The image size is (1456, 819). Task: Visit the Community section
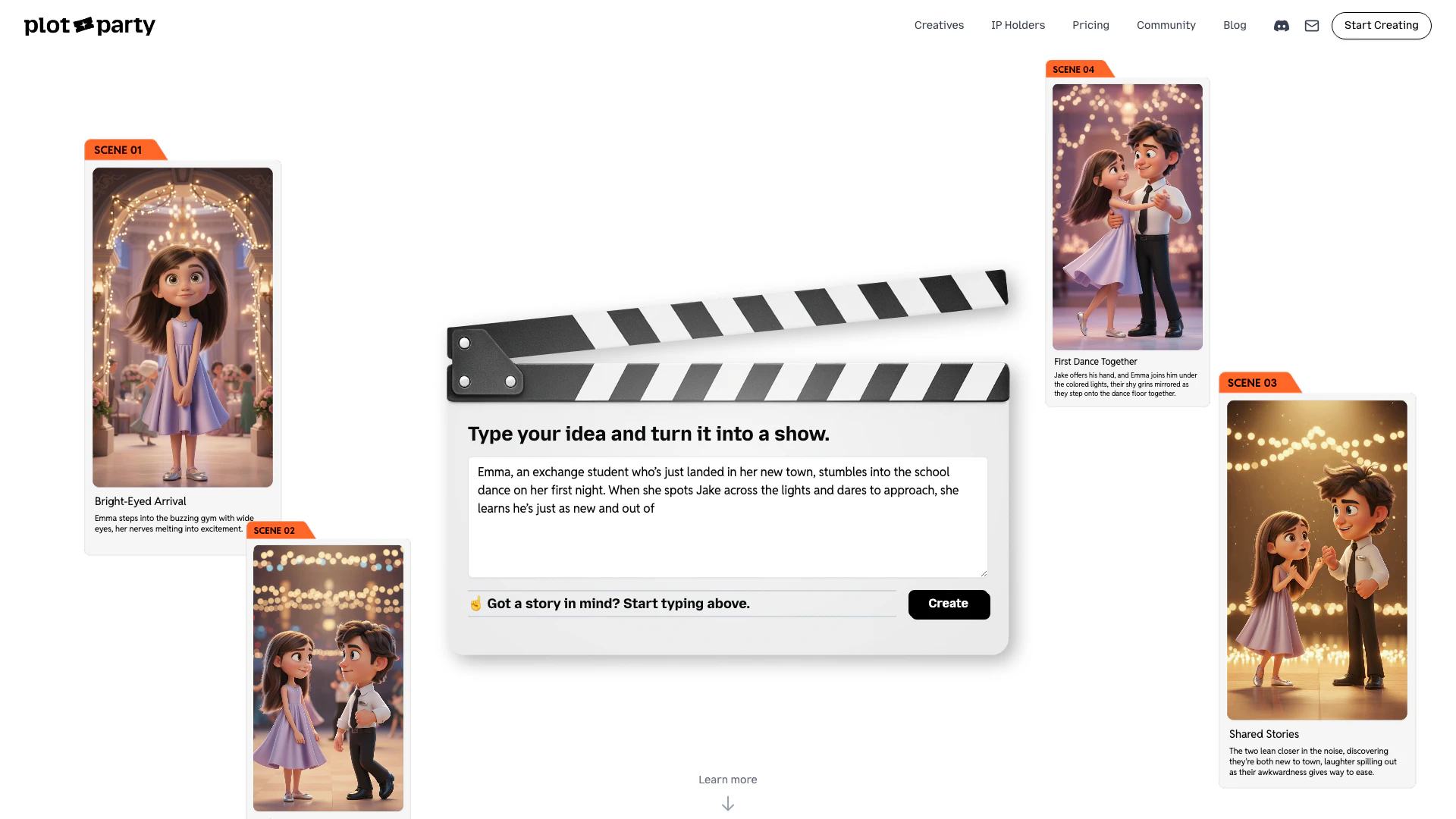[1166, 25]
